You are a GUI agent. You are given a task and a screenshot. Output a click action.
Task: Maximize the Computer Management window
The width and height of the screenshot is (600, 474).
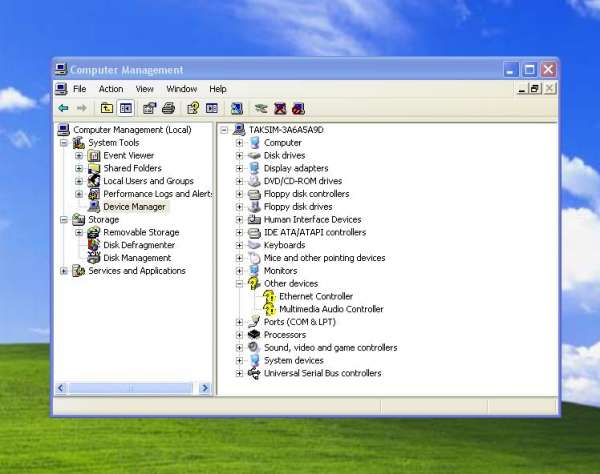click(530, 70)
